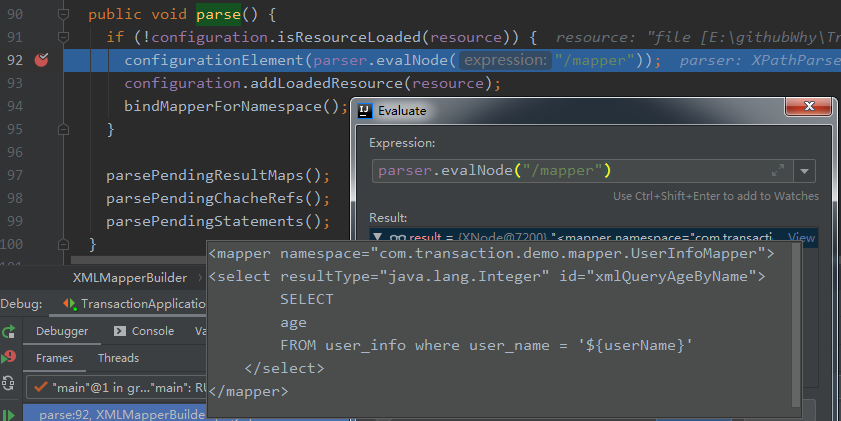
Task: Open the Frames tab
Action: (54, 358)
